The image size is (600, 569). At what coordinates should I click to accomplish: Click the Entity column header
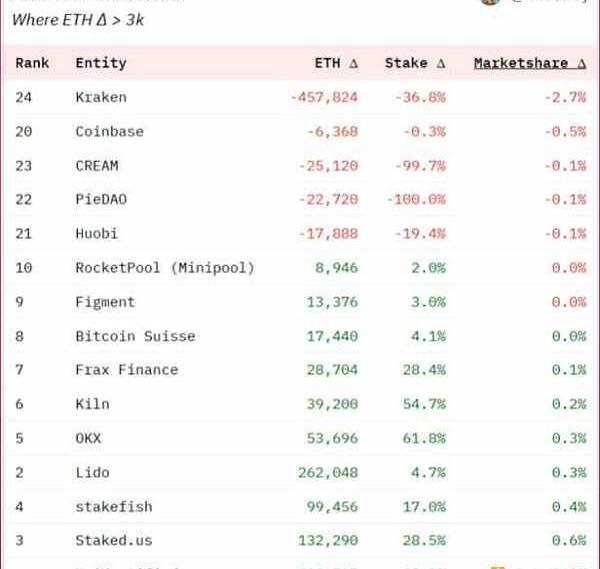(x=101, y=63)
